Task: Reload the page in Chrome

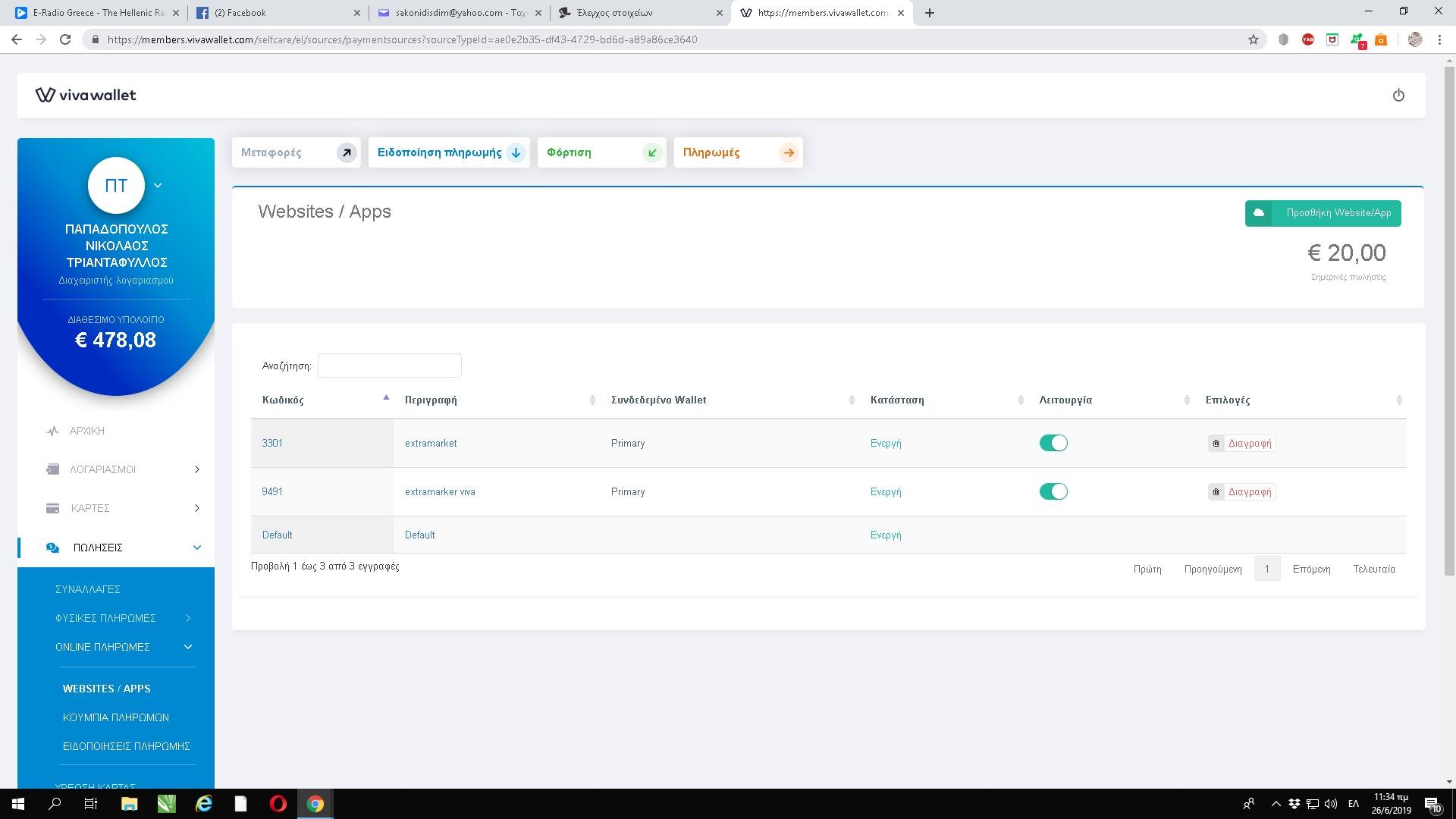Action: [65, 39]
